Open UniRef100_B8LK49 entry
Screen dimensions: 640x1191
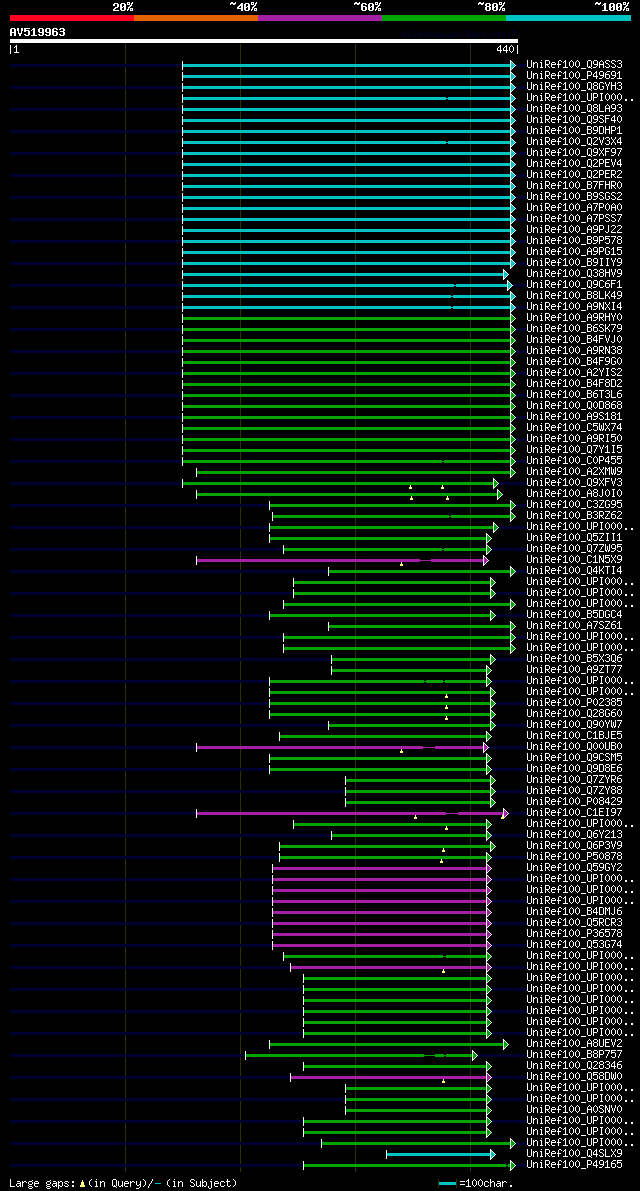click(574, 296)
